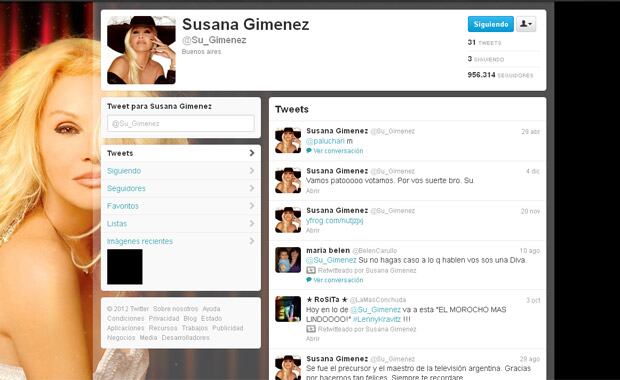Open the 3 Siguiendo count

click(486, 59)
